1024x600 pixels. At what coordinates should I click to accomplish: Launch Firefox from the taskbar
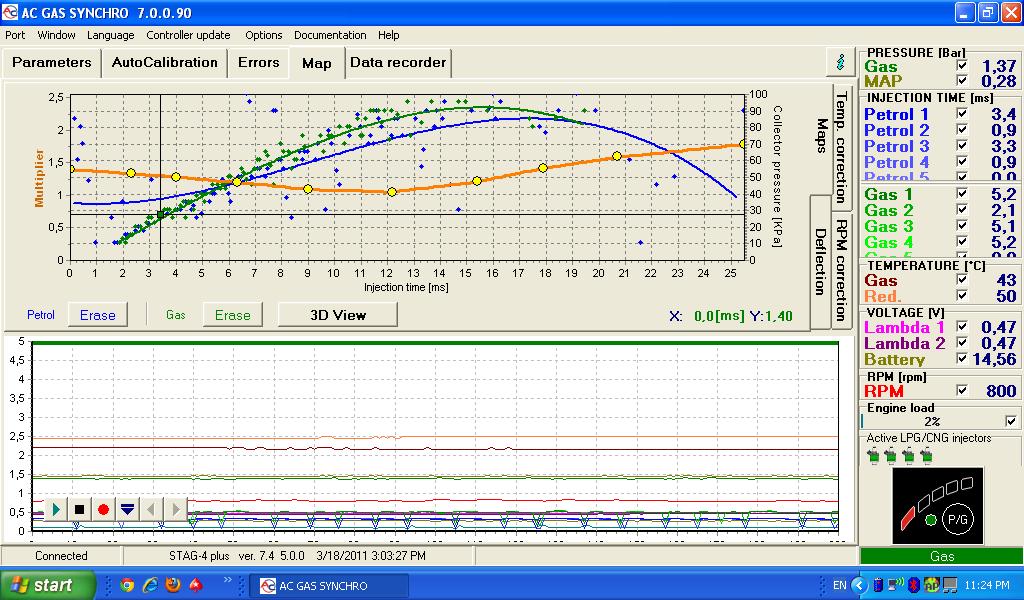pos(173,584)
